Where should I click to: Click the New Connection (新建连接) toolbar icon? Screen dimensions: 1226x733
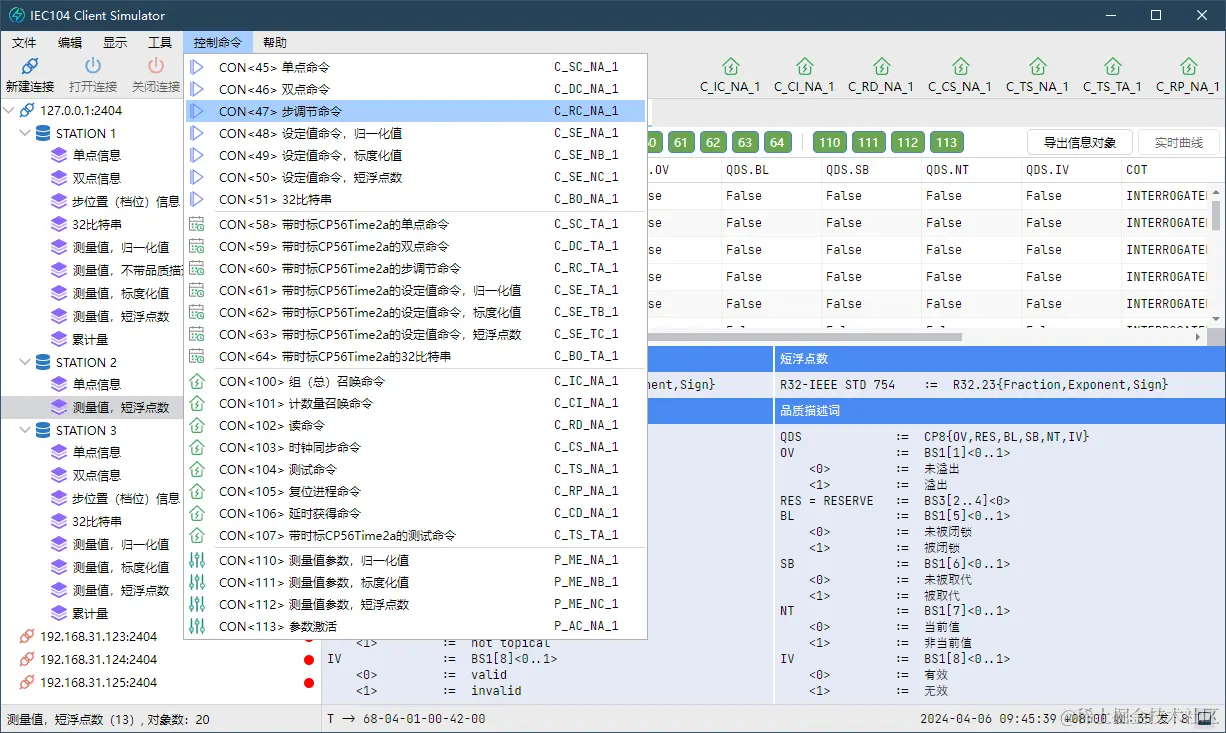click(x=30, y=66)
